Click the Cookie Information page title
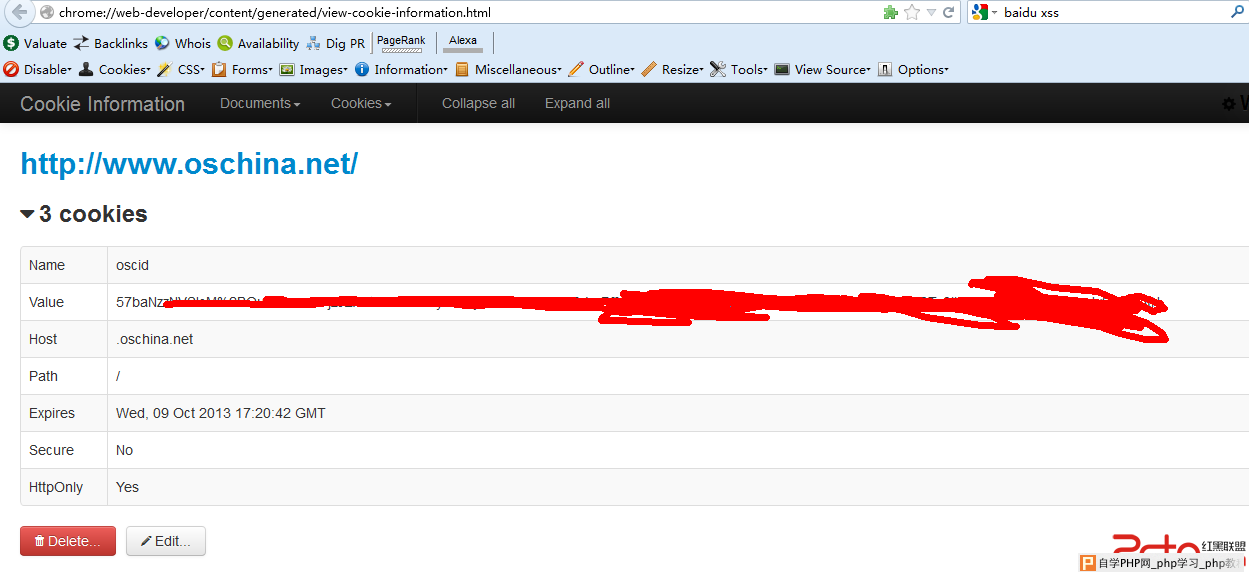Image resolution: width=1249 pixels, height=577 pixels. coord(102,104)
